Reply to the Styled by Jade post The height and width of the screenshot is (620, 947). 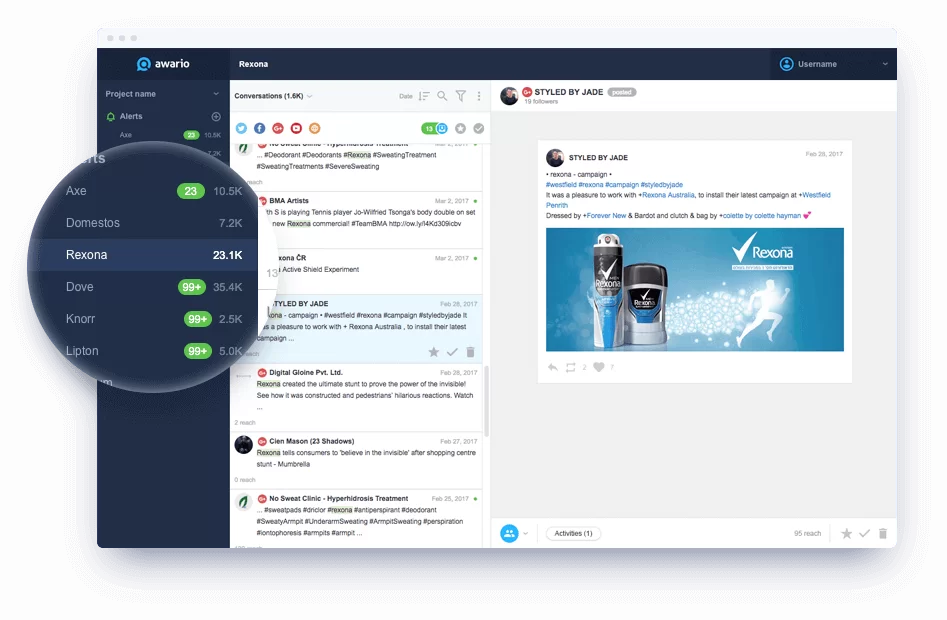(553, 367)
